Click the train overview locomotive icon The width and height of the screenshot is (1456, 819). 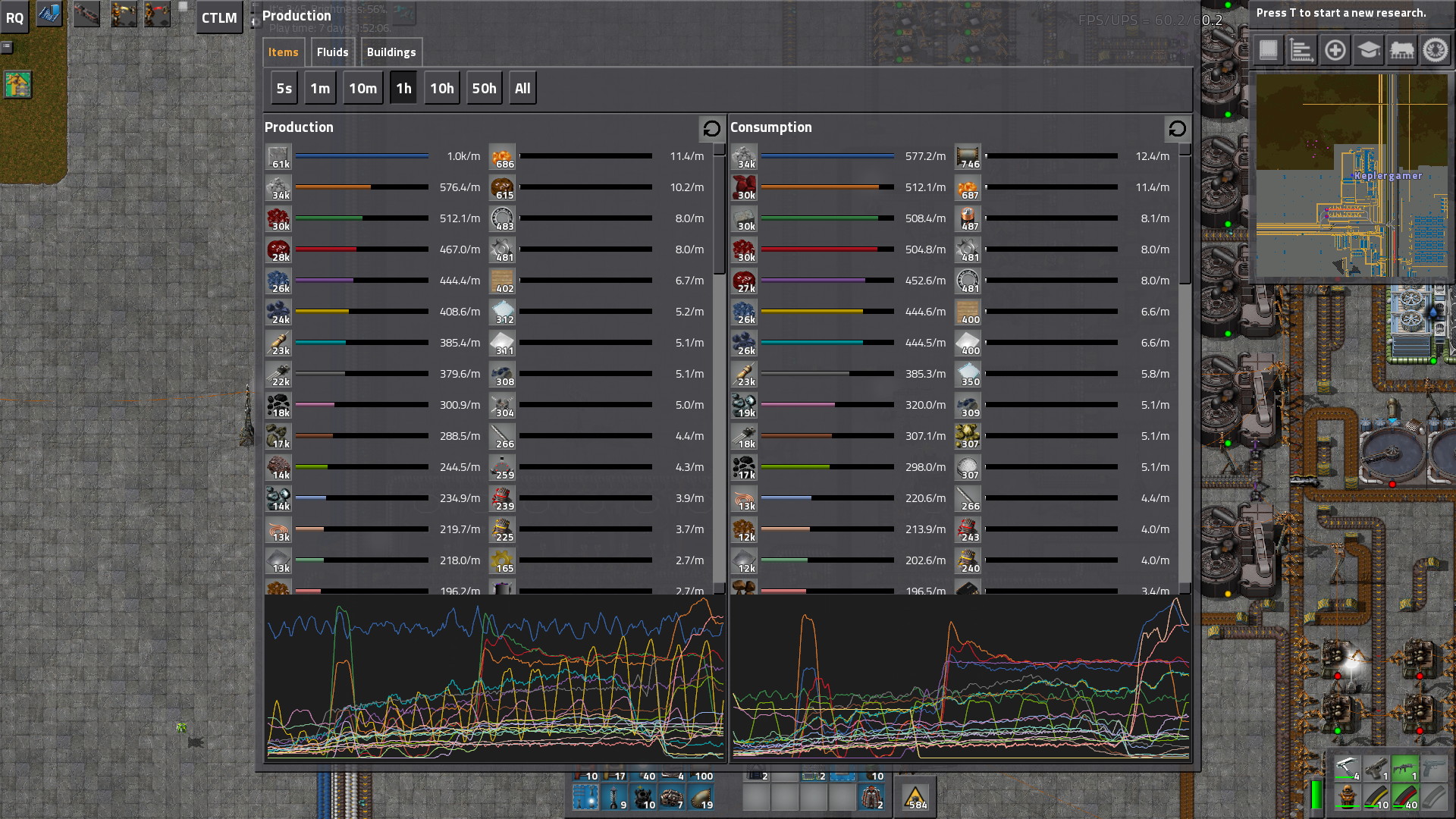(1401, 51)
